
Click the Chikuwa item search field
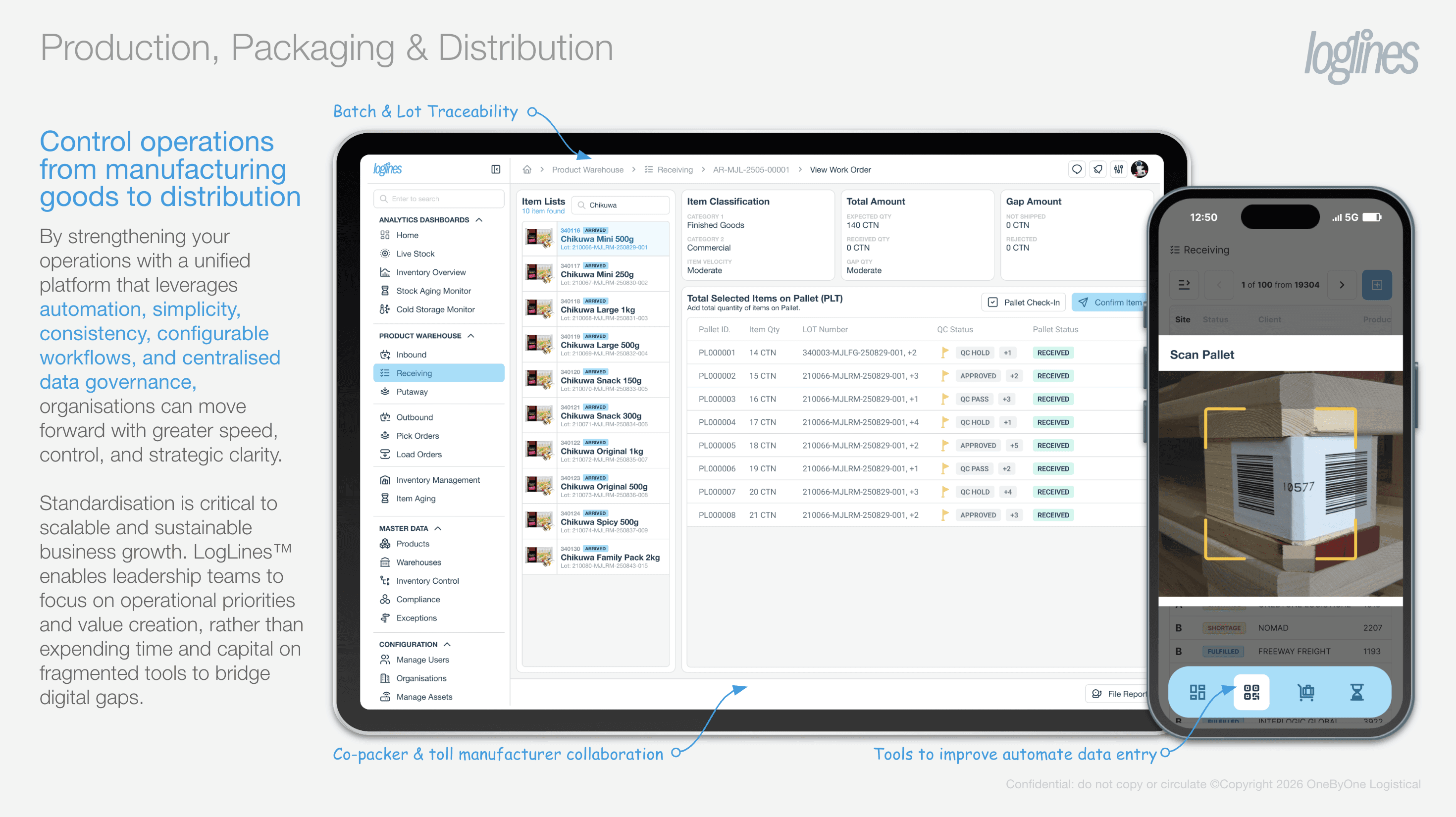622,205
